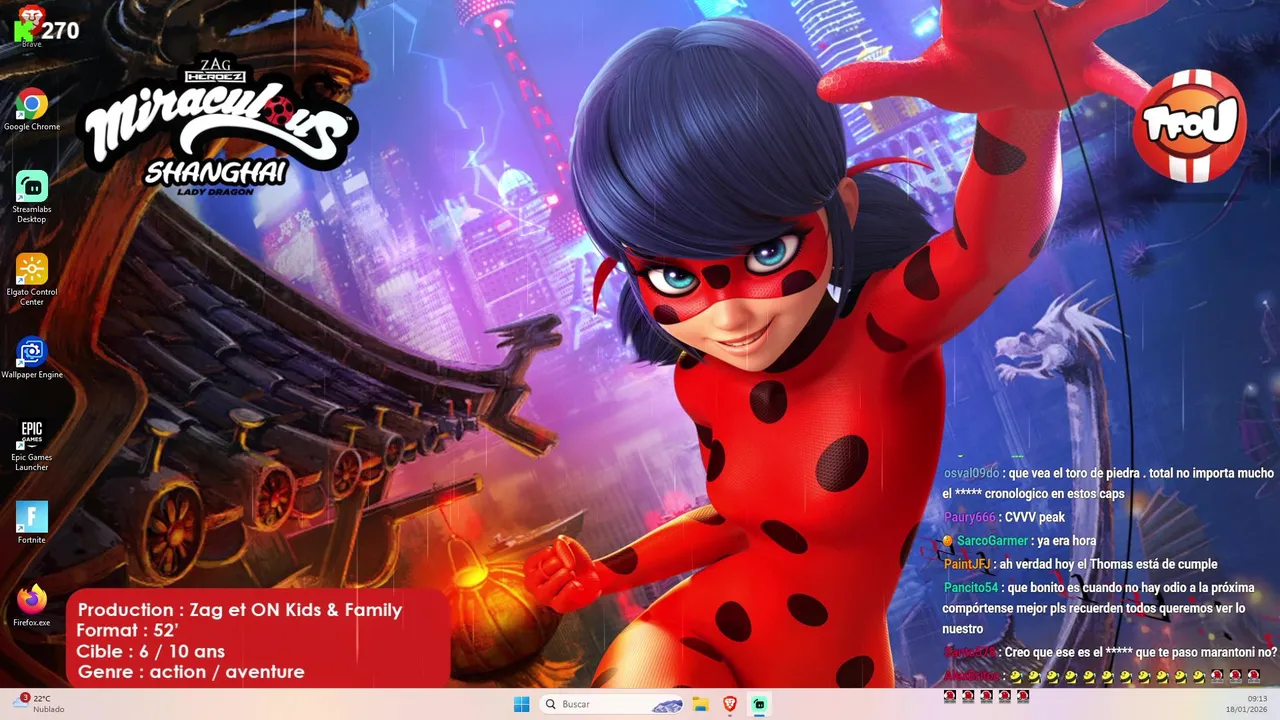Select the Wallpaper Engine desktop icon
The height and width of the screenshot is (720, 1280).
[x=31, y=358]
